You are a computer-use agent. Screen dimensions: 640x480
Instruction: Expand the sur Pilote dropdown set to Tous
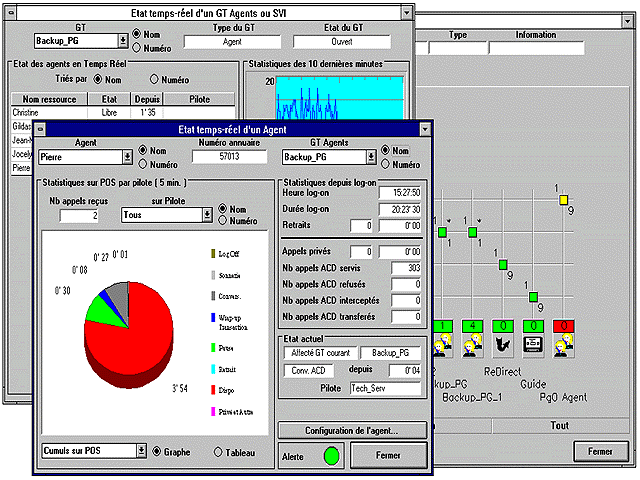point(207,215)
